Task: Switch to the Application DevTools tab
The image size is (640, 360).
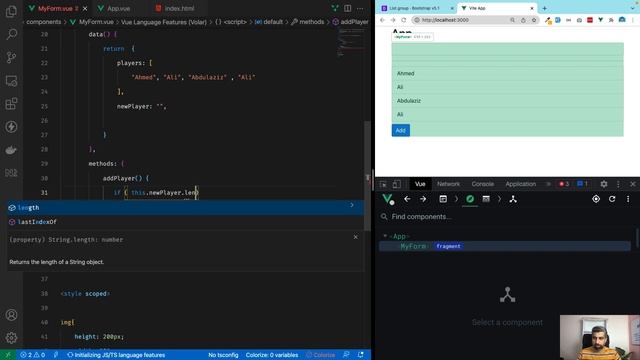Action: 520,184
